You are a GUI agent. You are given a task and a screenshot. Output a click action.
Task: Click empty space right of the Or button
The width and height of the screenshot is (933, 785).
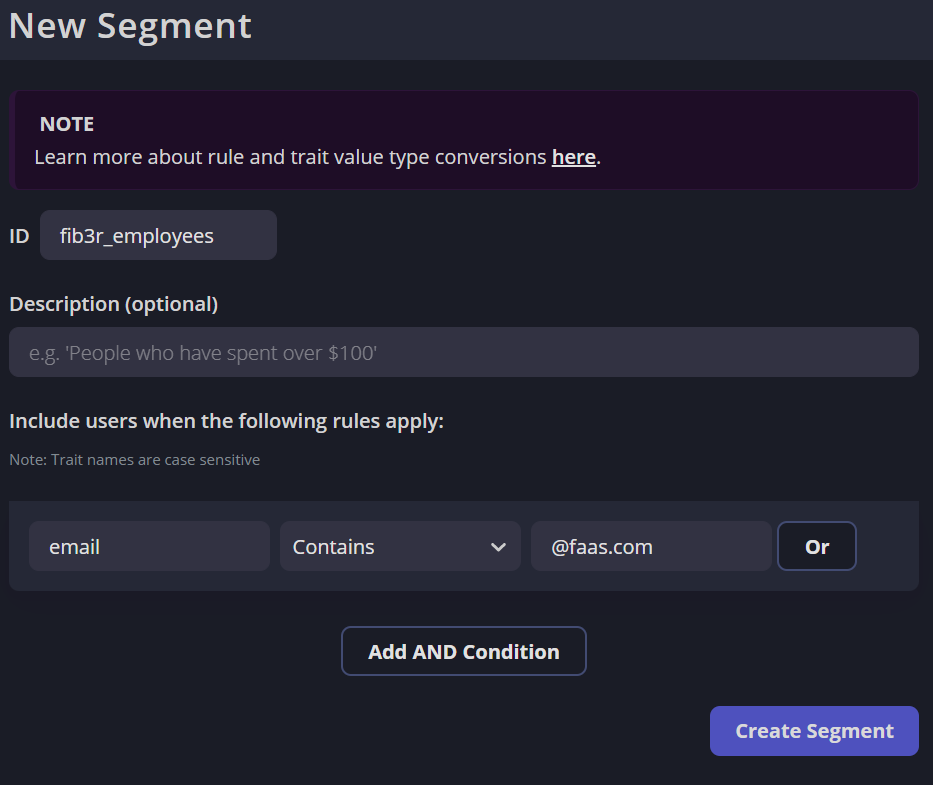(x=888, y=547)
